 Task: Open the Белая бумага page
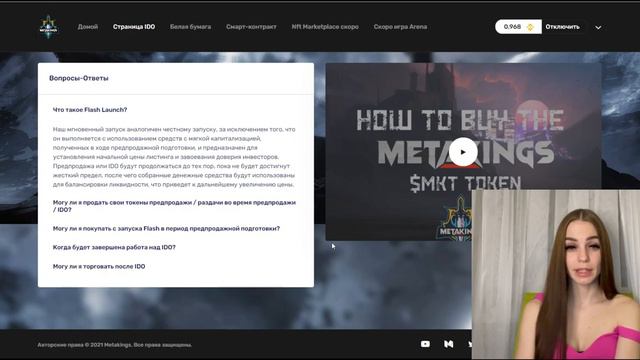tap(191, 27)
